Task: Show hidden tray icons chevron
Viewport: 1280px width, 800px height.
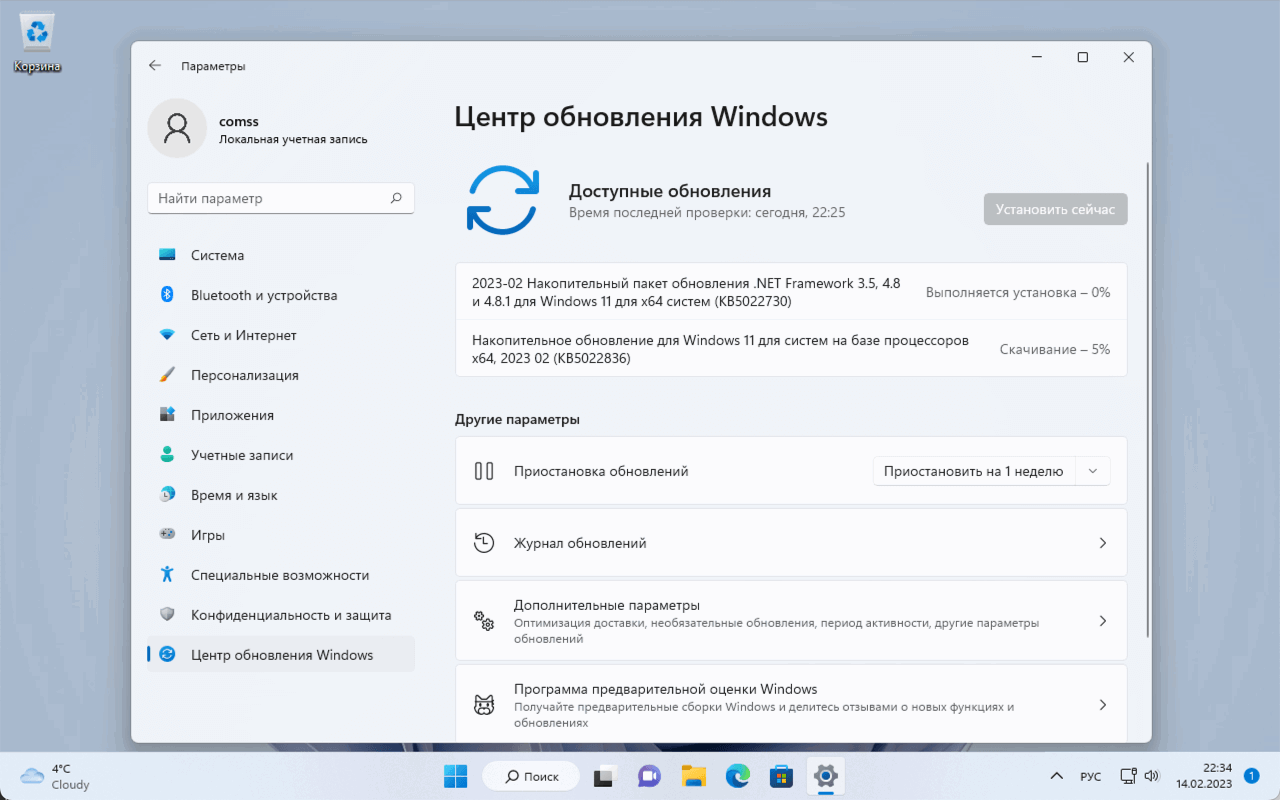Action: pyautogui.click(x=1056, y=776)
